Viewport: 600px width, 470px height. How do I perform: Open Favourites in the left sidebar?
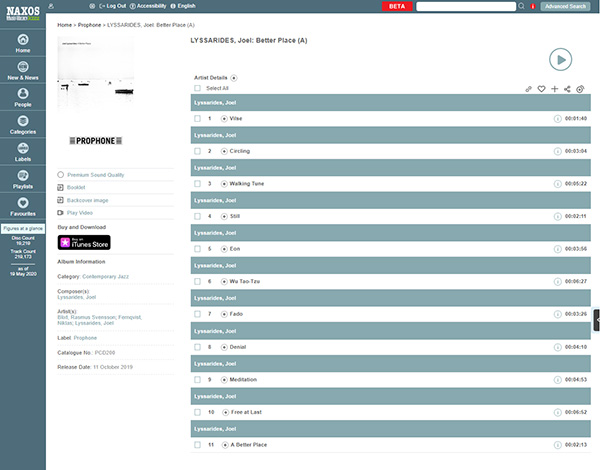22,207
